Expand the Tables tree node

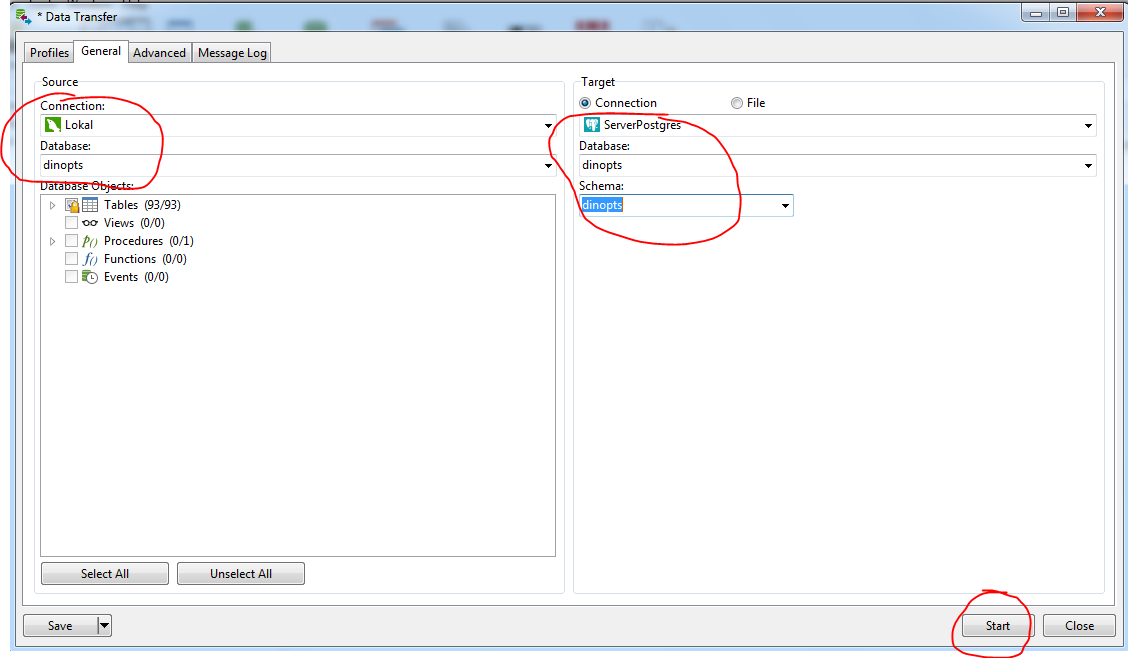pyautogui.click(x=53, y=204)
